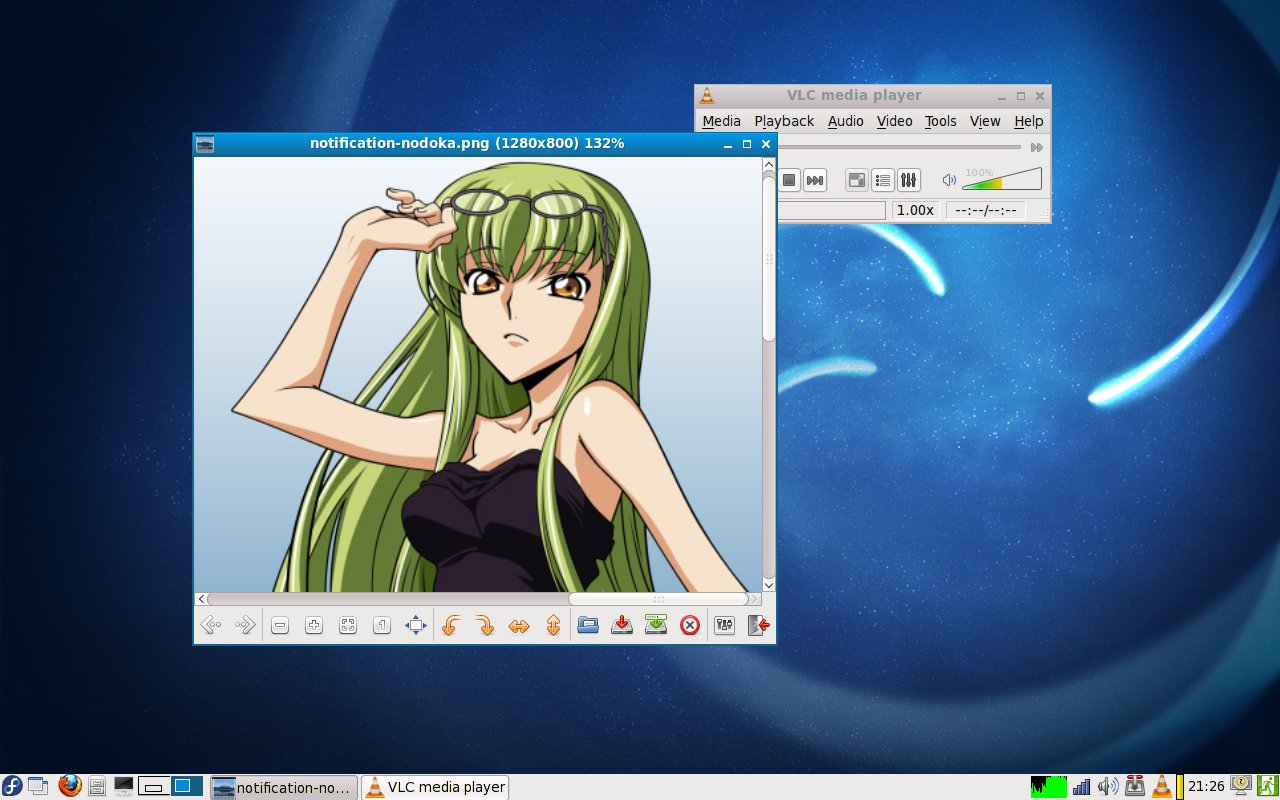Screen dimensions: 1280x800
Task: Toggle VLC playlist view button
Action: [x=883, y=181]
